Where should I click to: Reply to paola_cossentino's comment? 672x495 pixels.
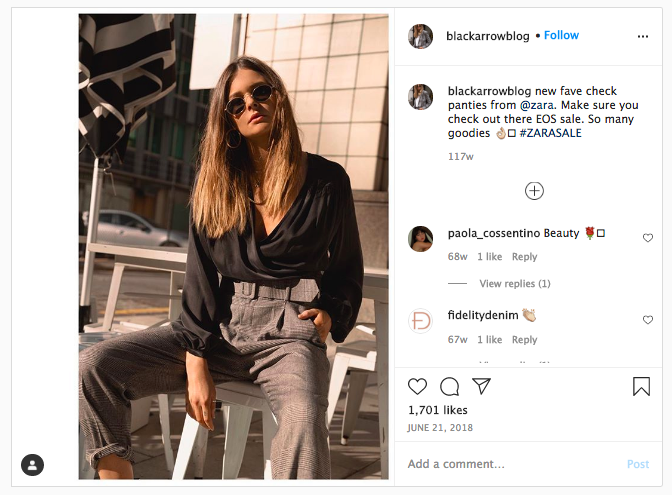[524, 257]
